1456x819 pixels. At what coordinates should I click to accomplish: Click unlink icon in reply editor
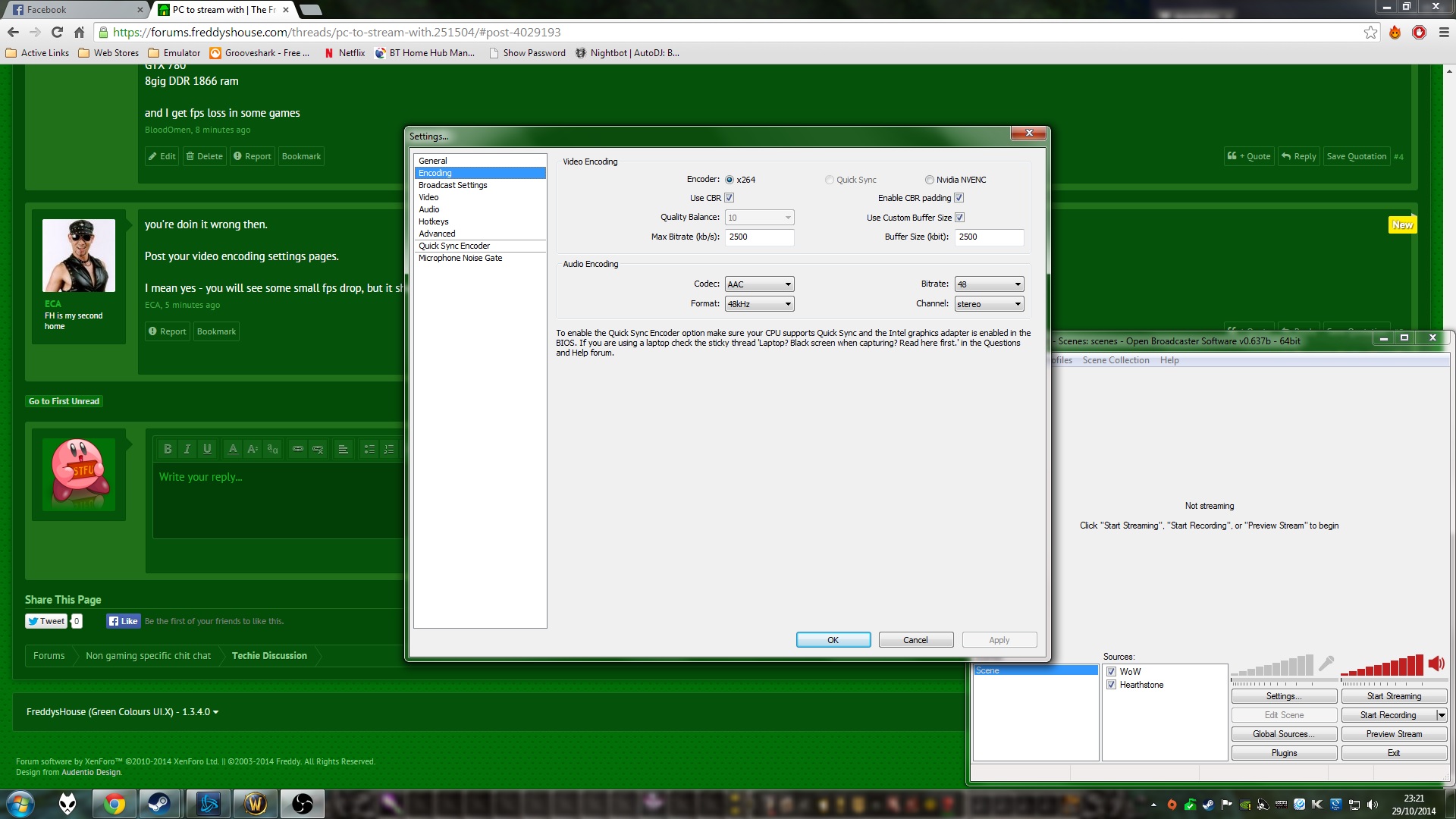pyautogui.click(x=318, y=449)
